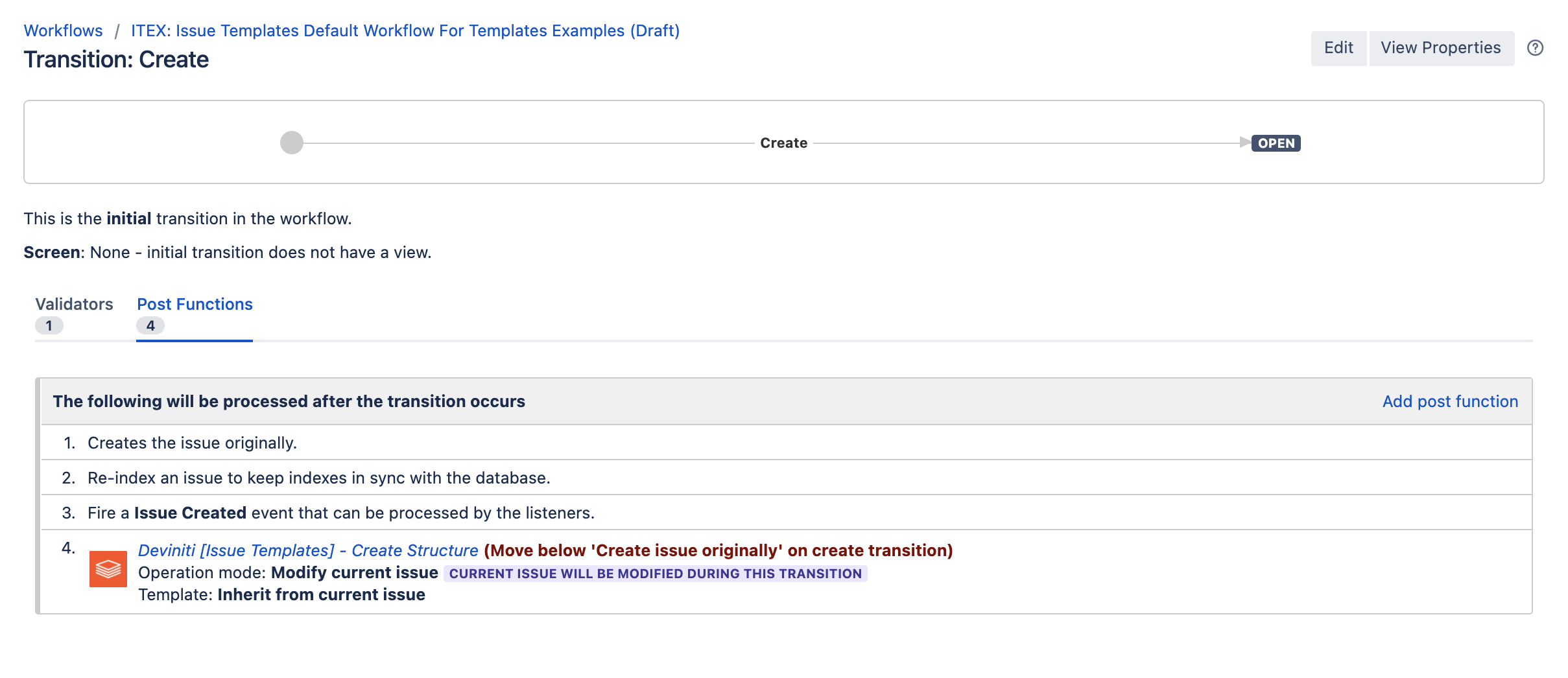Viewport: 1568px width, 678px height.
Task: Select the Post Functions tab
Action: 195,304
